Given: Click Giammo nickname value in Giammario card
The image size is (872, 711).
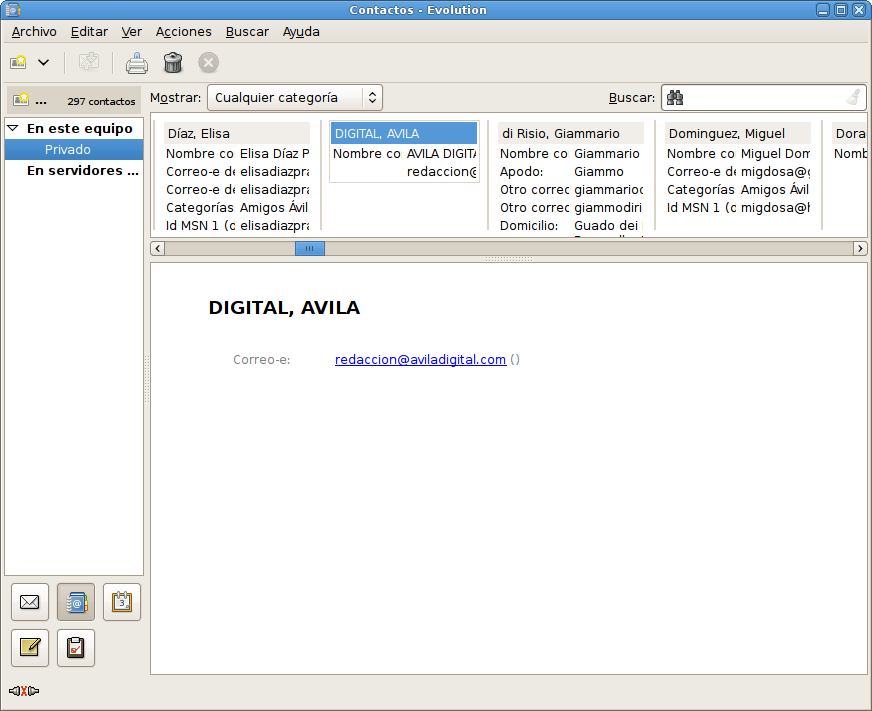Looking at the screenshot, I should point(599,172).
